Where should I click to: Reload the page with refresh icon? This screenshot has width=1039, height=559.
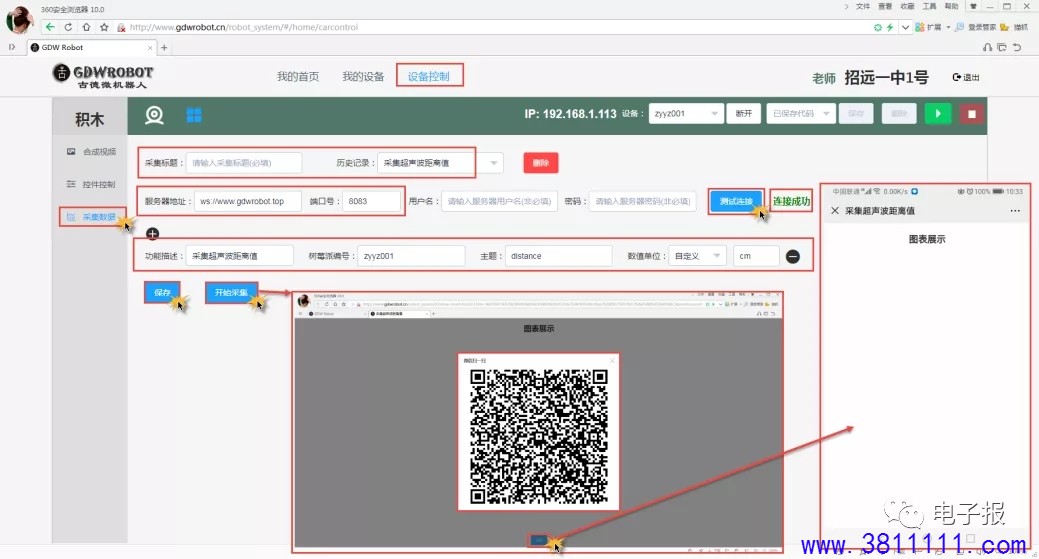68,27
